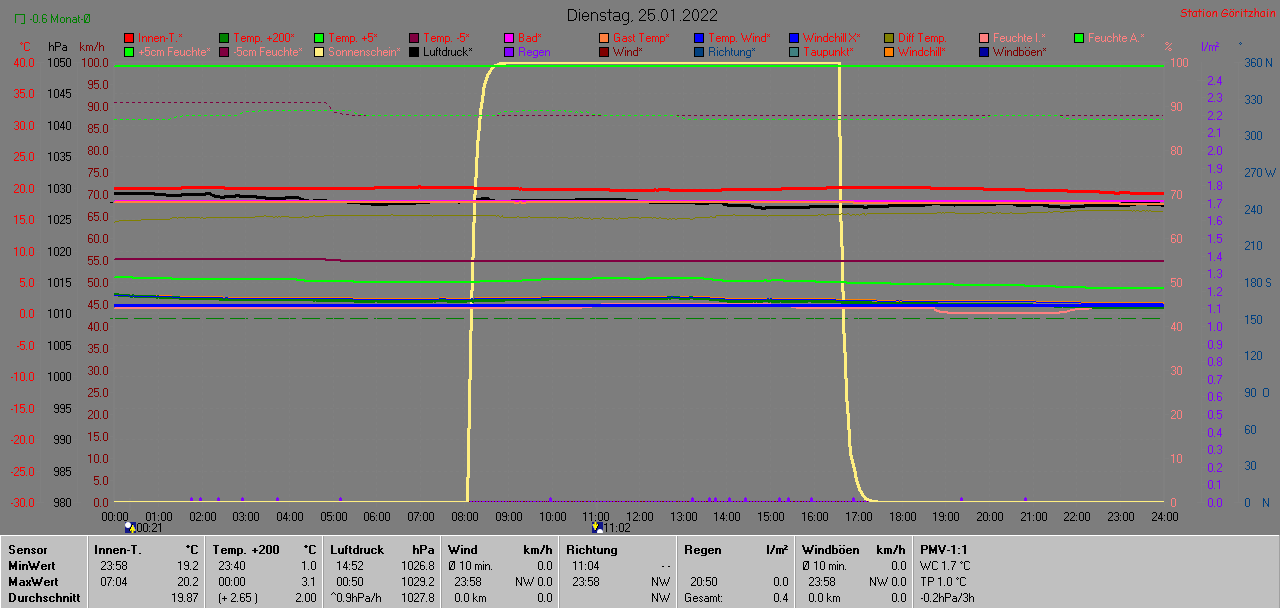Click the Regen l/m² table column header
The width and height of the screenshot is (1280, 608).
point(735,550)
